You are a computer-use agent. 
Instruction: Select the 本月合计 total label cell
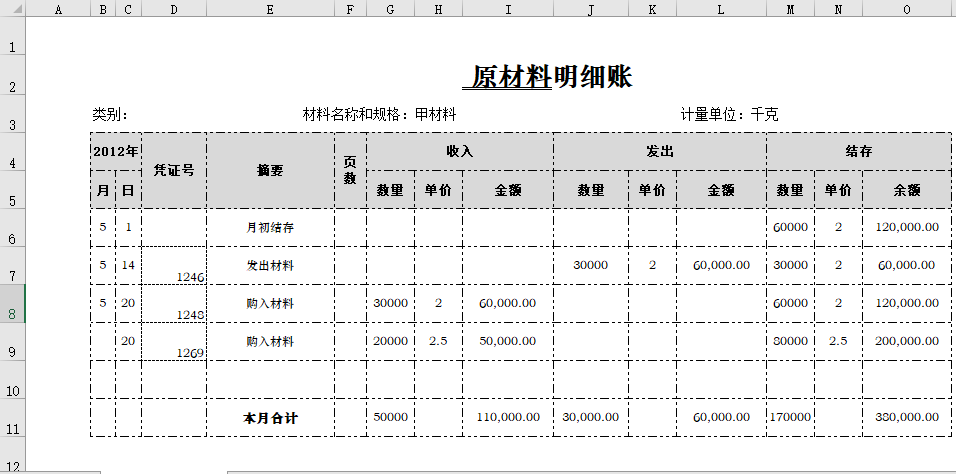(270, 418)
